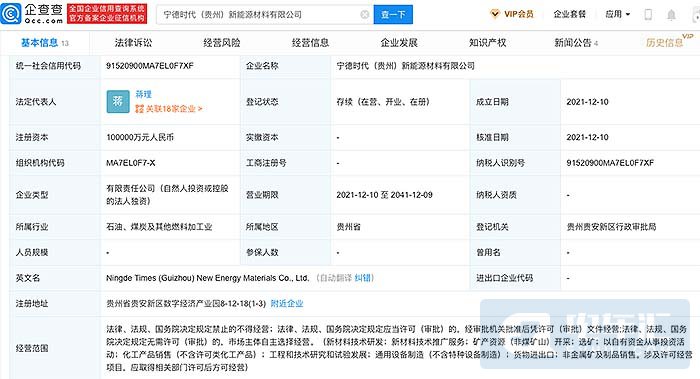Select industry 石油、煤炭及其他燃料加工业
The width and height of the screenshot is (700, 379).
[x=159, y=227]
